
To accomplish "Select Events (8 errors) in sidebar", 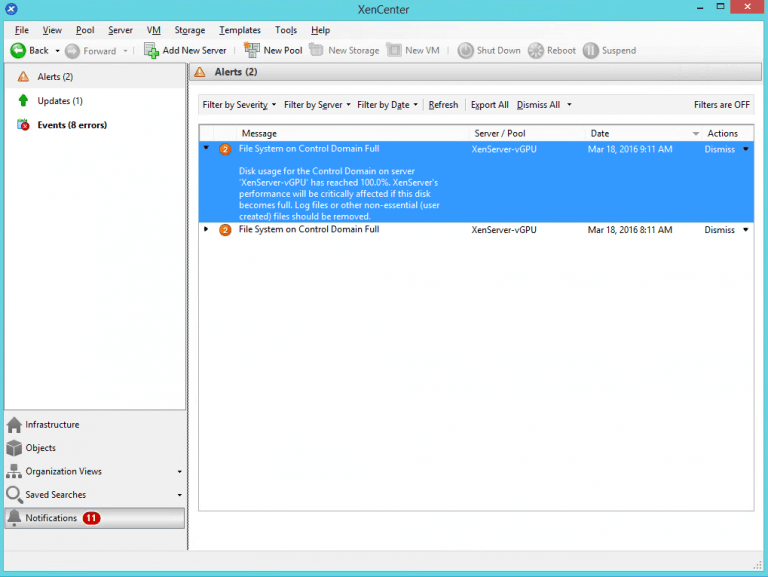I will click(x=96, y=125).
